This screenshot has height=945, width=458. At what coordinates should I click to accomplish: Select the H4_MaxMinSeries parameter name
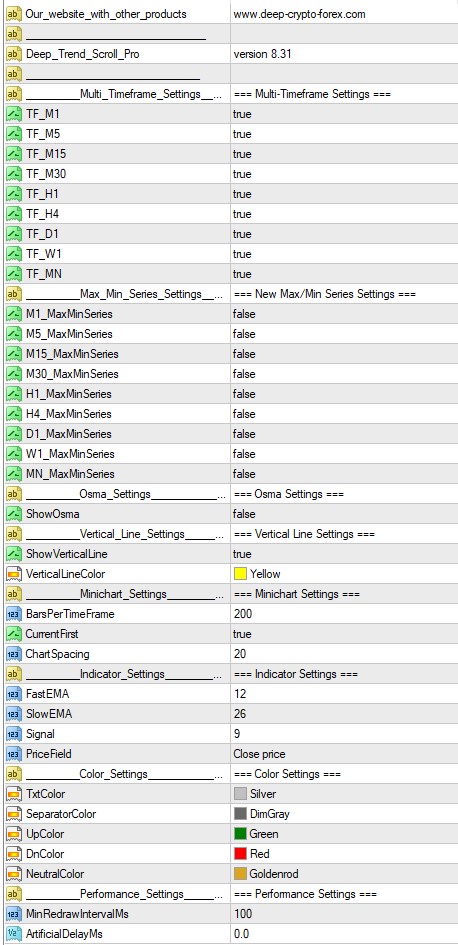69,414
